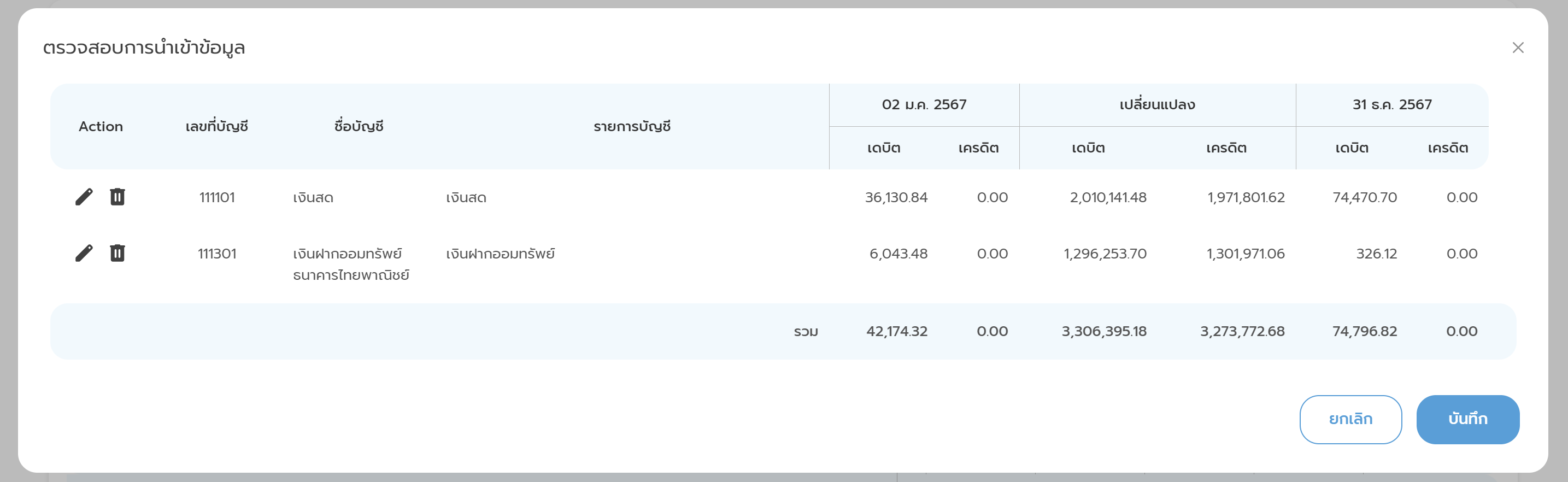Viewport: 1568px width, 482px height.
Task: Click account number 111301 in the table
Action: coord(216,254)
